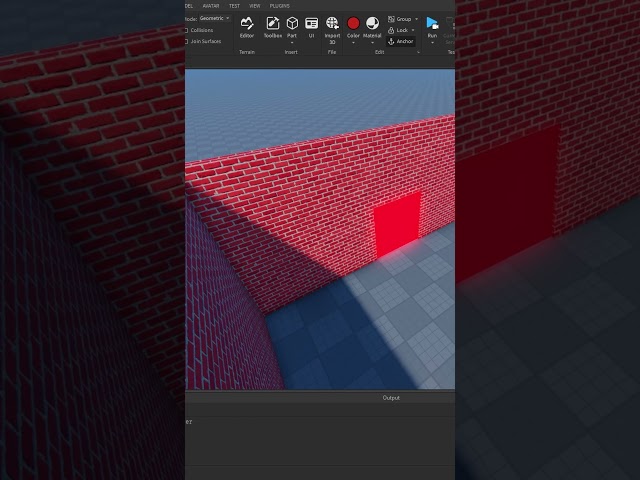Open the TEST ribbon tab
The width and height of the screenshot is (640, 480).
point(234,6)
